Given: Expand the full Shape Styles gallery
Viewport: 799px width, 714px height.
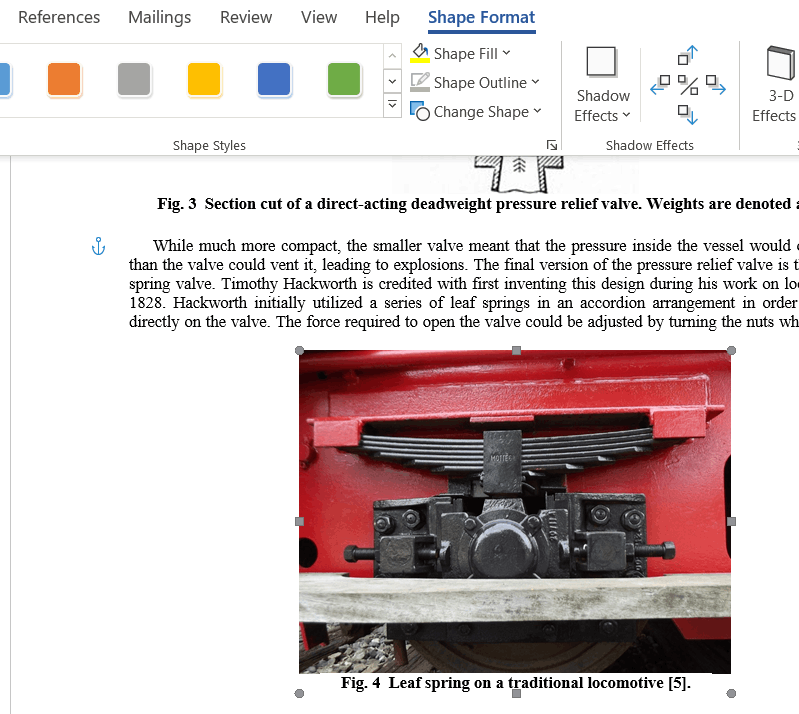Looking at the screenshot, I should [x=392, y=105].
